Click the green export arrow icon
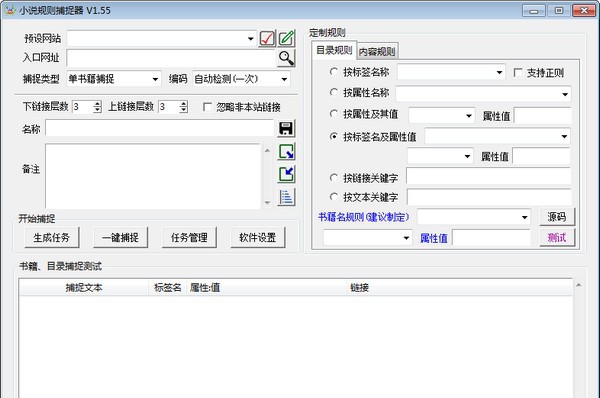Screen dimensions: 600x398 pos(286,152)
